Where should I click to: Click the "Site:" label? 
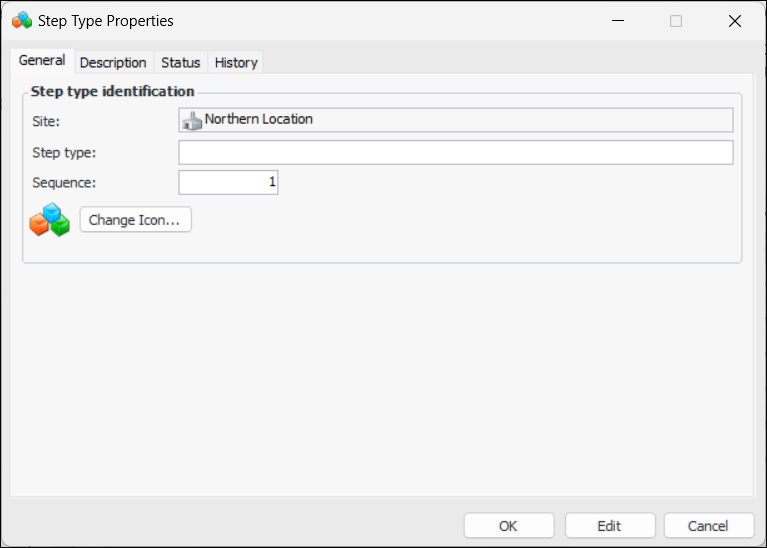[x=47, y=121]
